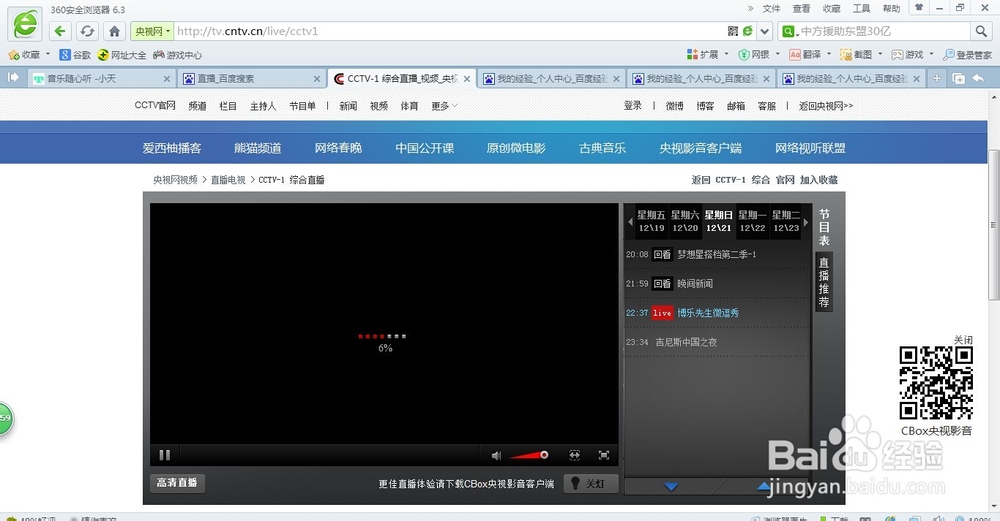The height and width of the screenshot is (521, 1000).
Task: Click the browser back arrow button
Action: [x=60, y=31]
